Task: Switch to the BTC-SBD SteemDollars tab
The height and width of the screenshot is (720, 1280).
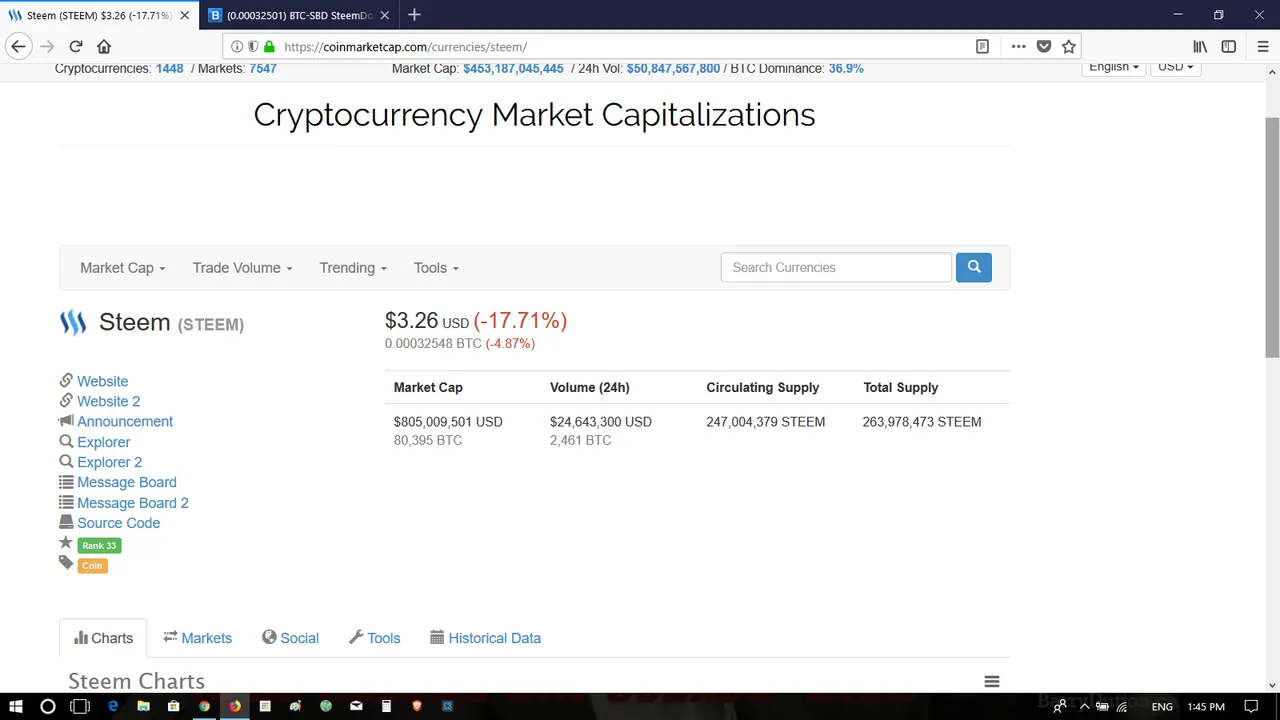Action: [299, 15]
